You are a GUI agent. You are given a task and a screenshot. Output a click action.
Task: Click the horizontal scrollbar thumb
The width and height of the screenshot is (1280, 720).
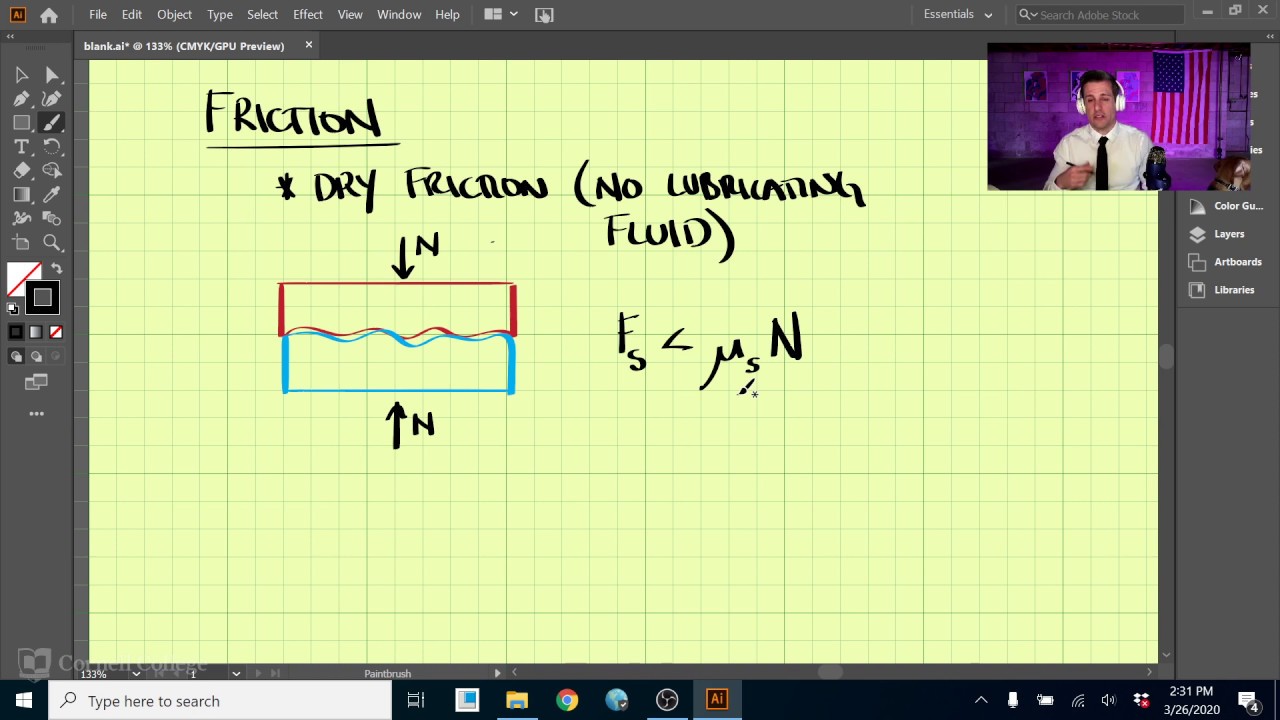point(830,673)
